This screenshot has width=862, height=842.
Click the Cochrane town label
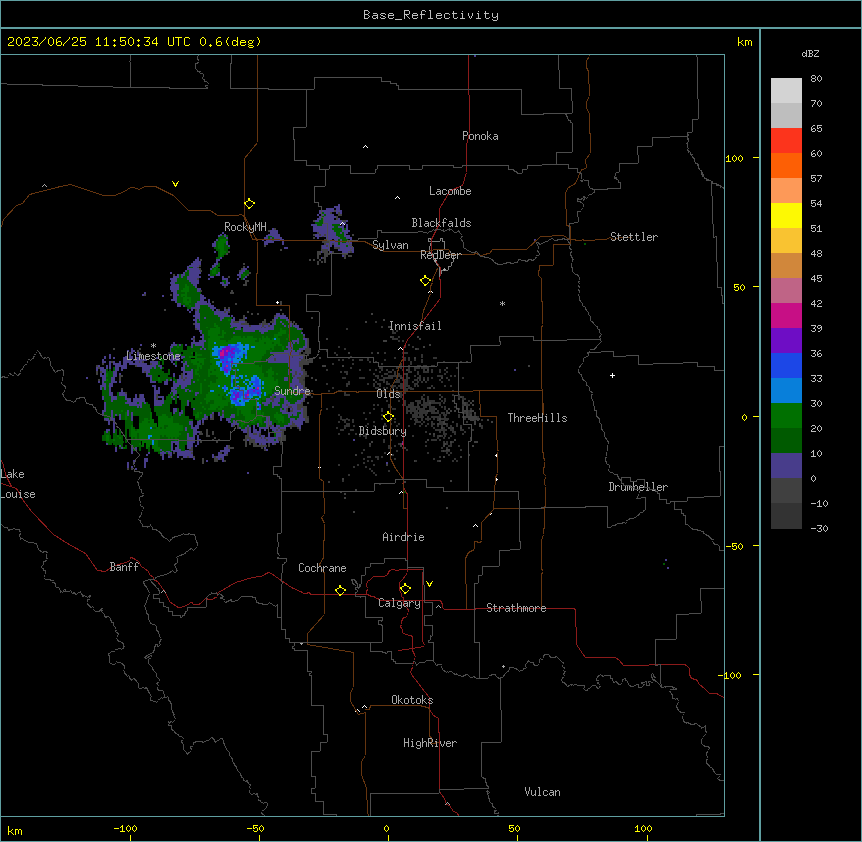tap(322, 568)
